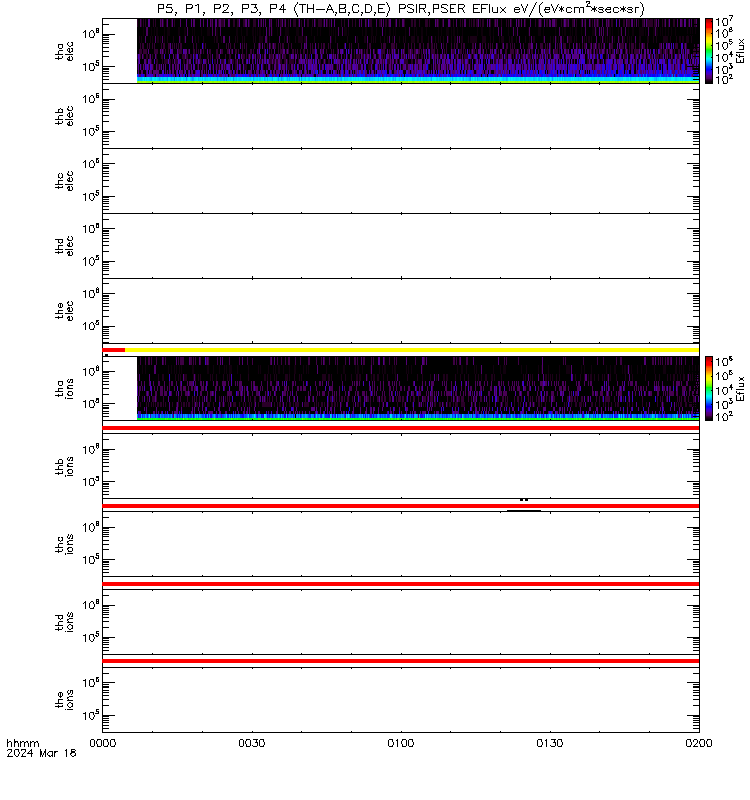Click the 10^5 y-axis tick label of thc elec

point(91,197)
